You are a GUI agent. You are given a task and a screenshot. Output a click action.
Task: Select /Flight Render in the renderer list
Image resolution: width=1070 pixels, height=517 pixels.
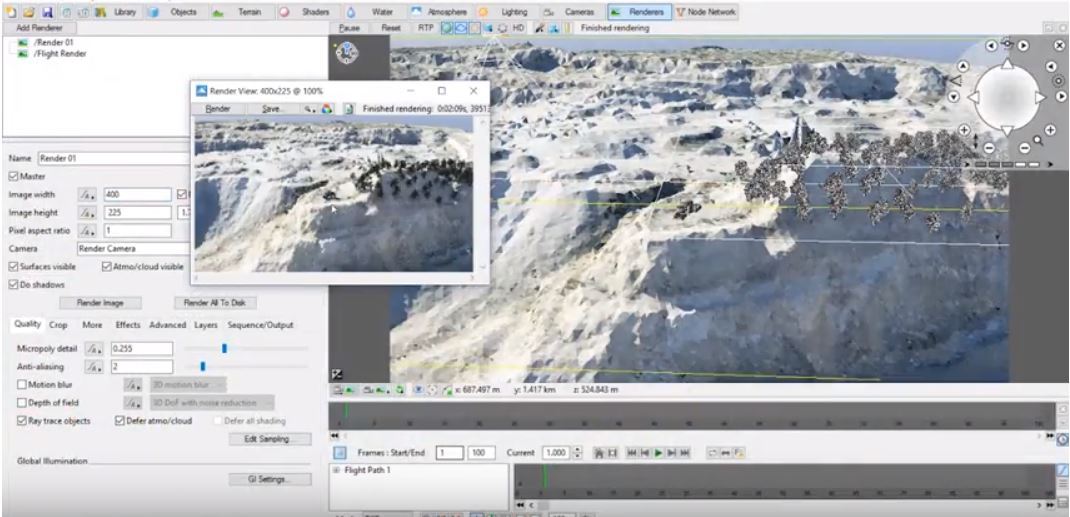point(59,53)
